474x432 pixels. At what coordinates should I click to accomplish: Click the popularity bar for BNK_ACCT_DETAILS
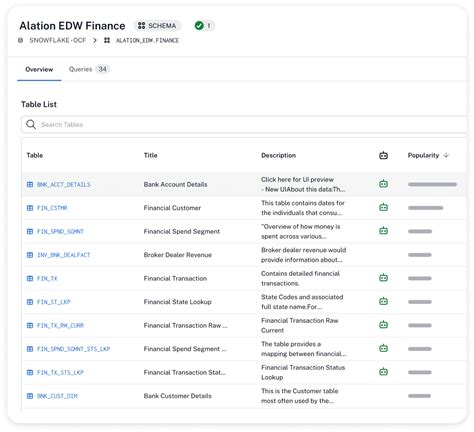[x=432, y=184]
